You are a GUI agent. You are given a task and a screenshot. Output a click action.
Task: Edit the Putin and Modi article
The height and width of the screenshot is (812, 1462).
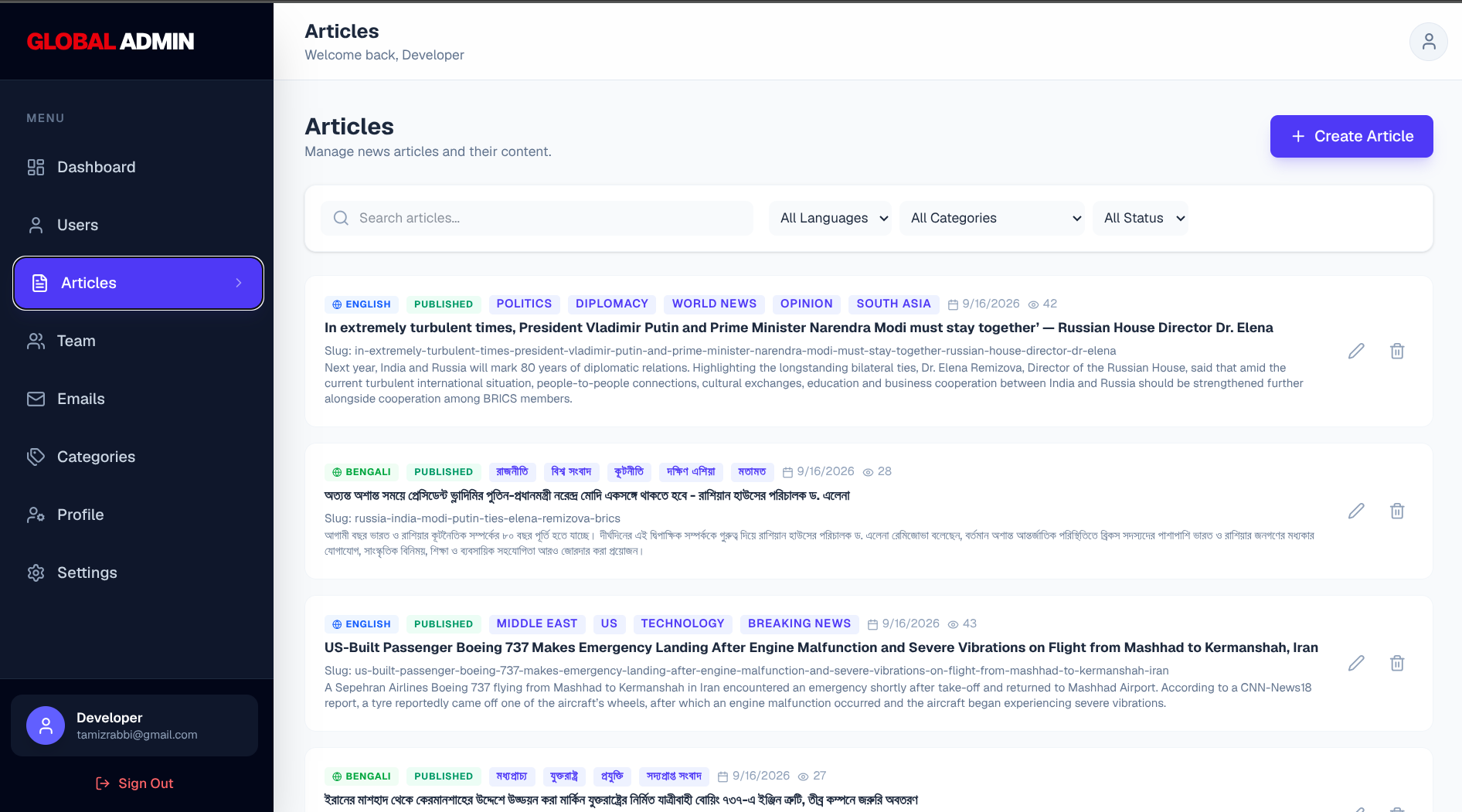pyautogui.click(x=1356, y=351)
